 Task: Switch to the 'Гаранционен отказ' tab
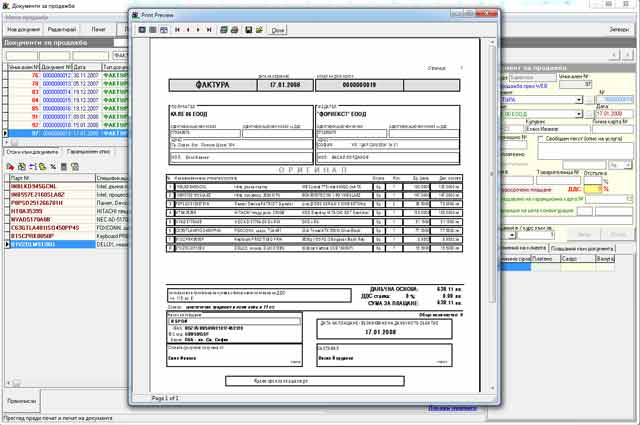pyautogui.click(x=86, y=150)
